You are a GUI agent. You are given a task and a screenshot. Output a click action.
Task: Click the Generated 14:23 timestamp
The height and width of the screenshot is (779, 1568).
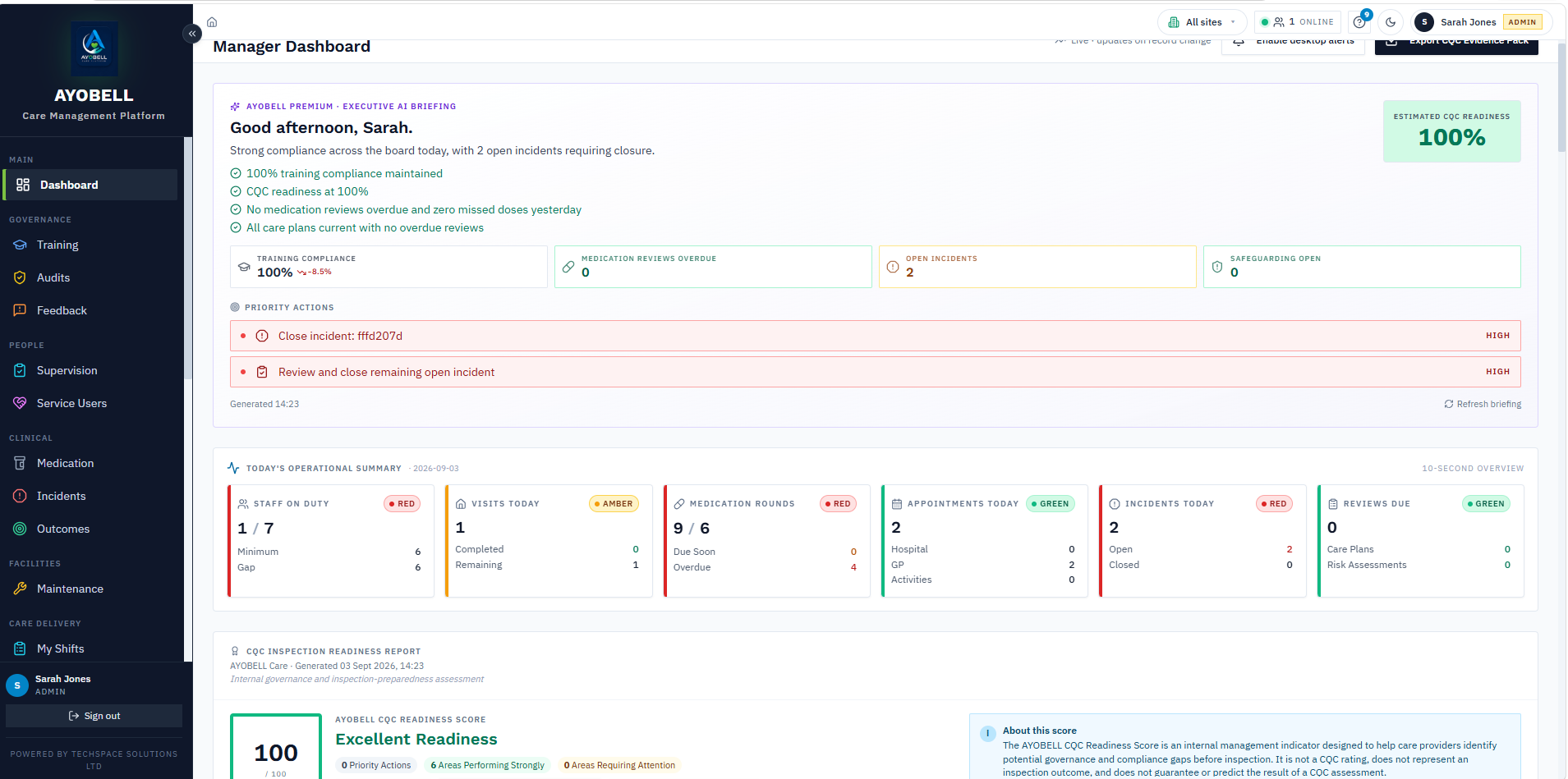[x=264, y=404]
